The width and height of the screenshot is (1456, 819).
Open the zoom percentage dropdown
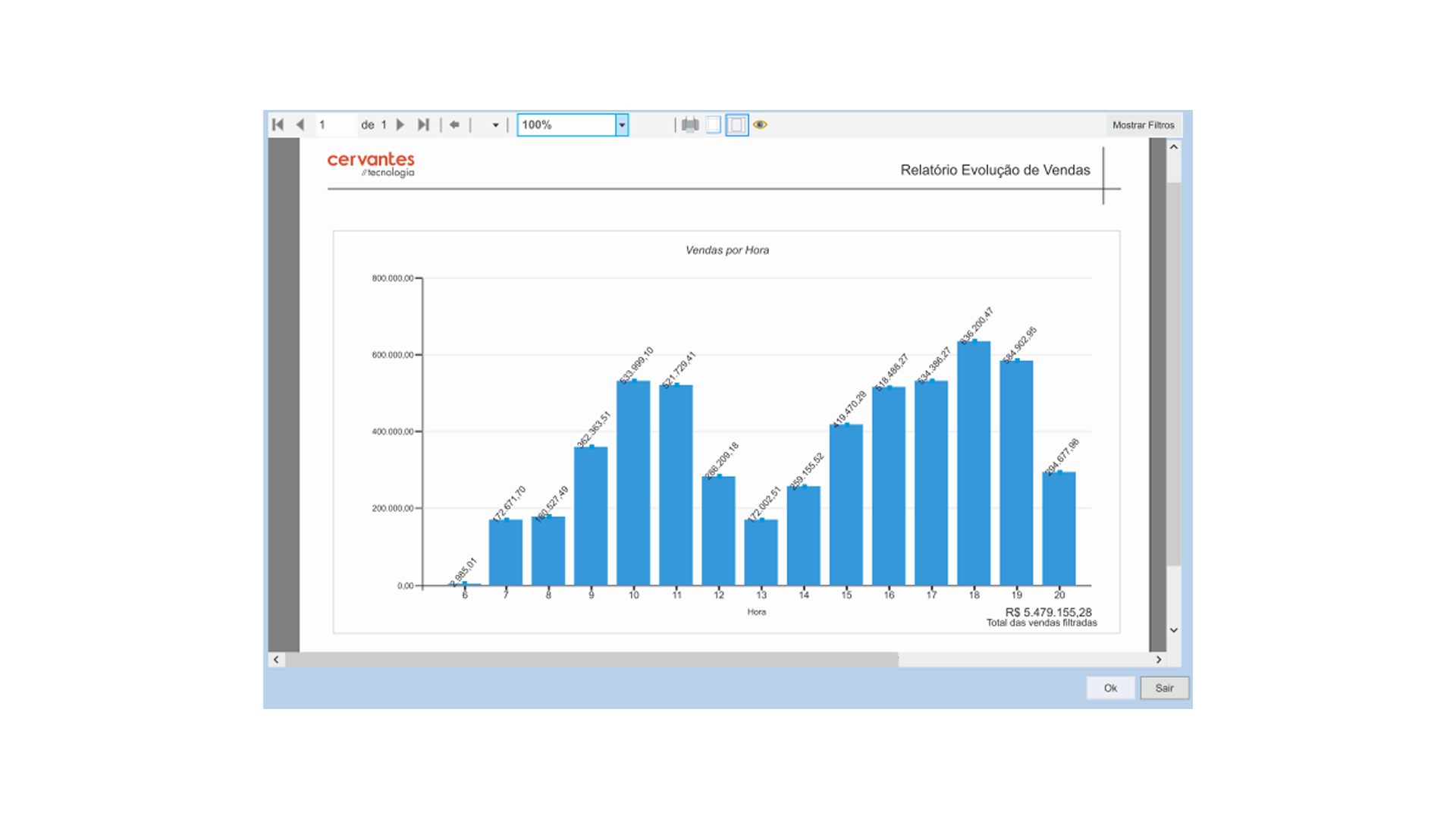pos(622,124)
